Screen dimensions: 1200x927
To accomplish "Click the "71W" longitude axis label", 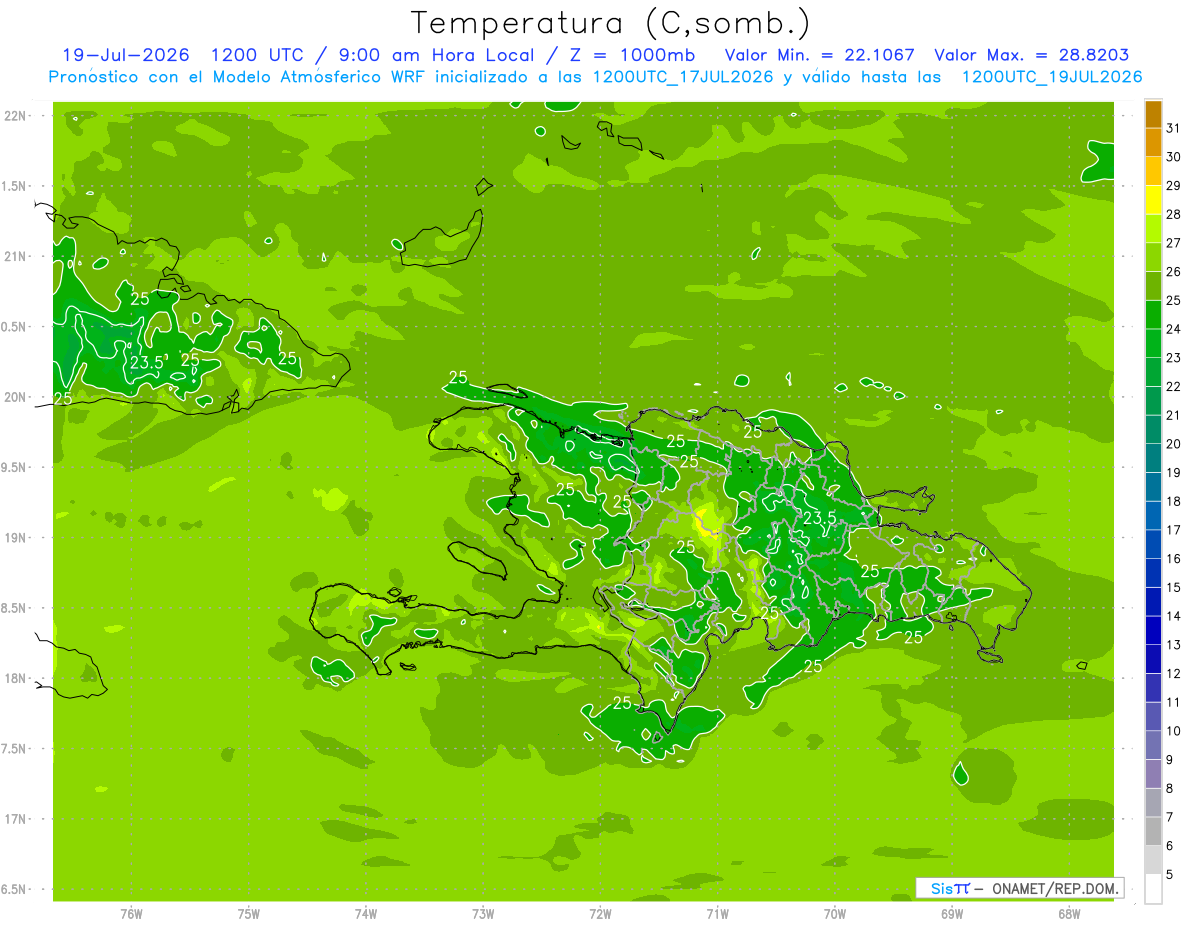I will (717, 913).
